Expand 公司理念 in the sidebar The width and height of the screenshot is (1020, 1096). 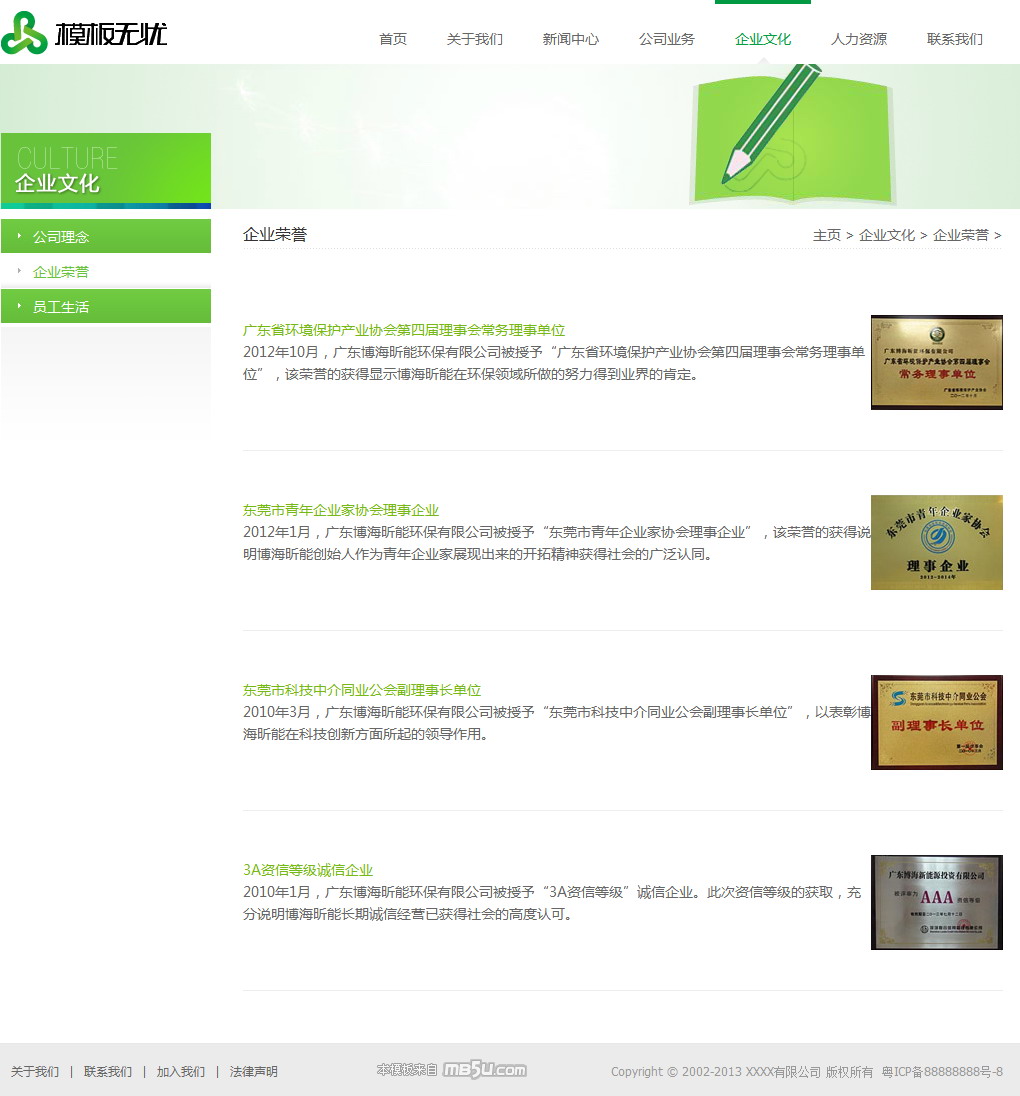point(61,237)
